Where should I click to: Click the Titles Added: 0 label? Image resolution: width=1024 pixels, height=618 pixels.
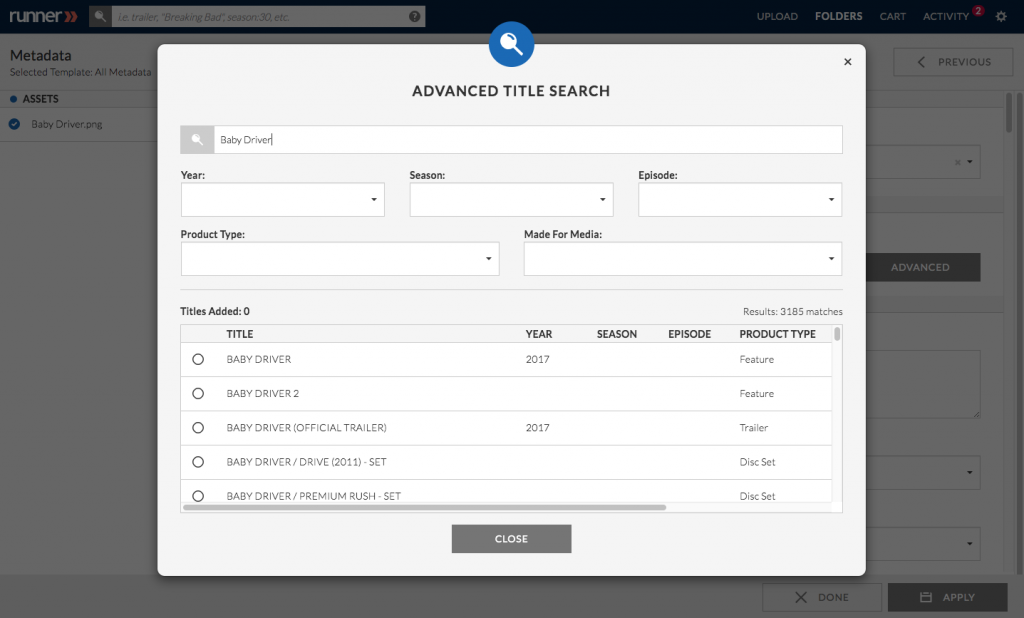215,311
